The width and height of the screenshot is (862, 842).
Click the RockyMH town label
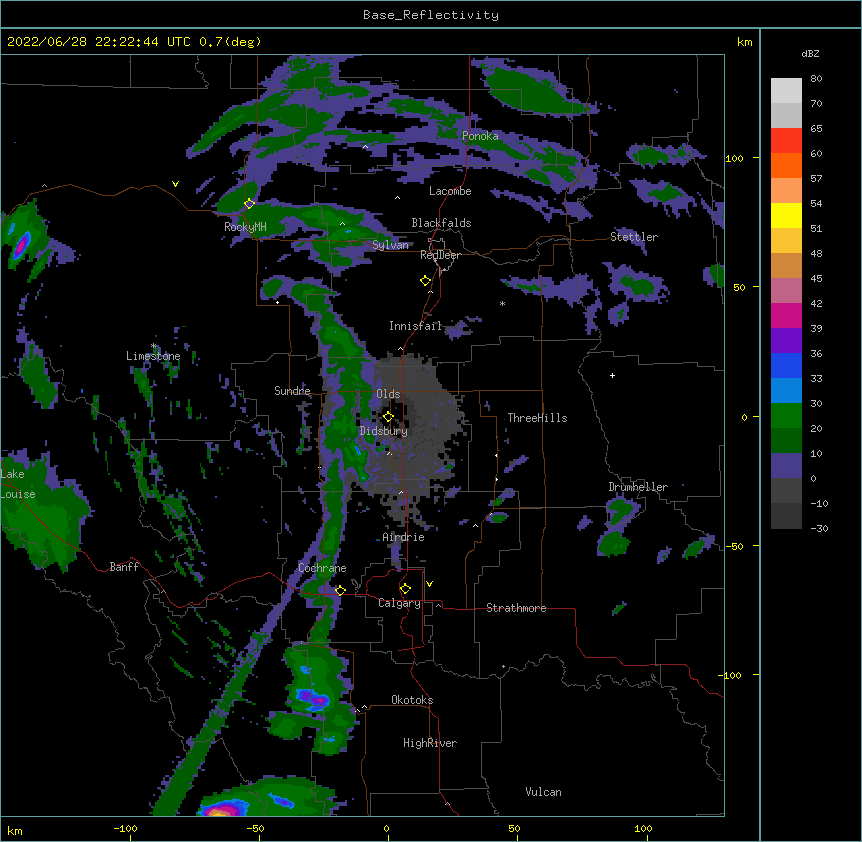pos(245,226)
